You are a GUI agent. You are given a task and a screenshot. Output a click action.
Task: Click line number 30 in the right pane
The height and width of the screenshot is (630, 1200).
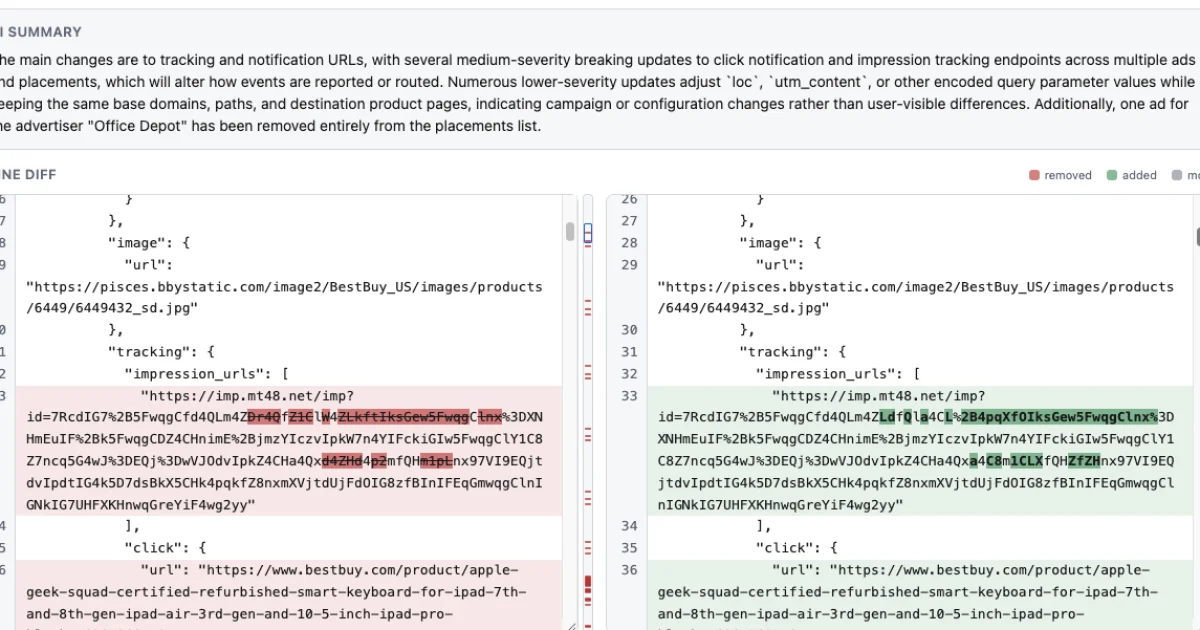point(629,329)
